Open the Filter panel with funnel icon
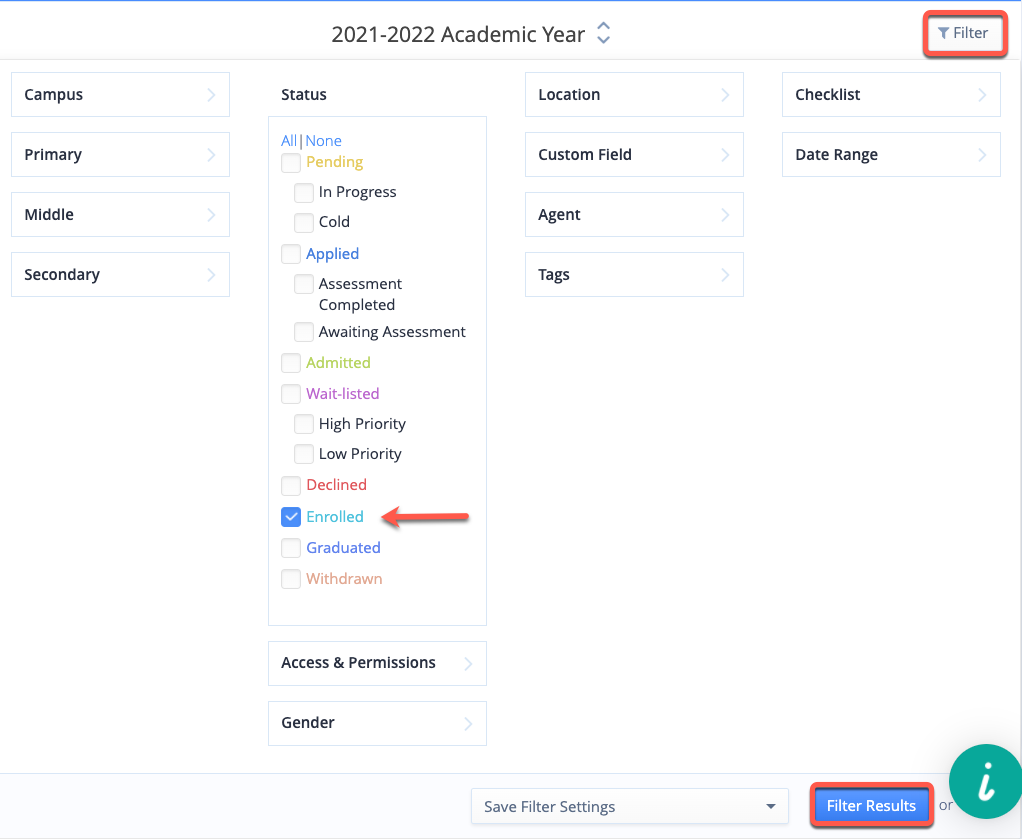This screenshot has width=1022, height=839. 963,33
